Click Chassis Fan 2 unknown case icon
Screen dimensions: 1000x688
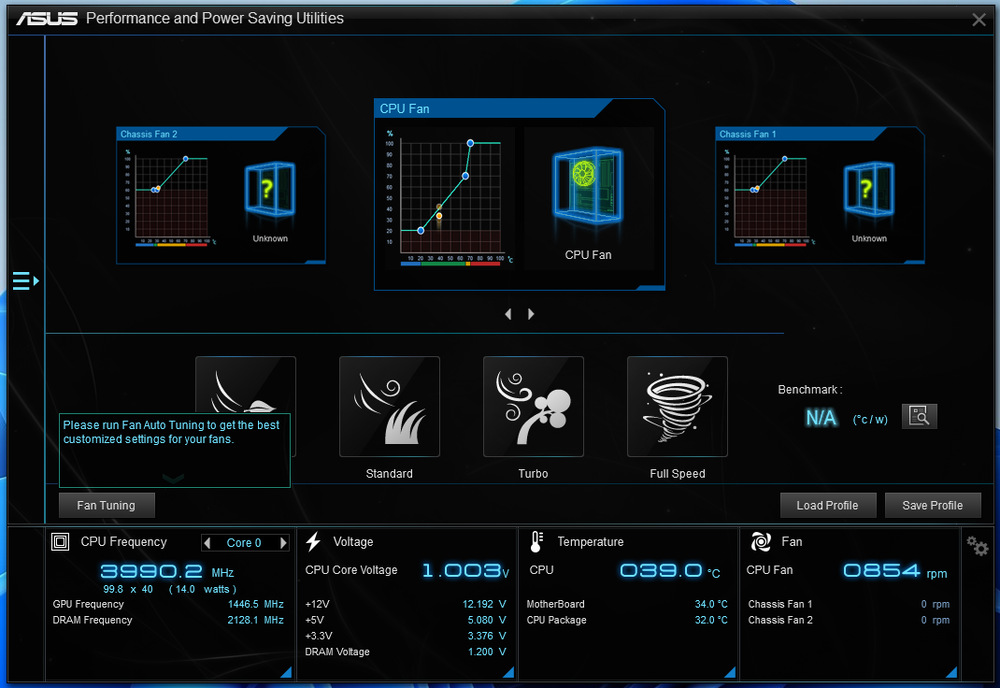[270, 189]
